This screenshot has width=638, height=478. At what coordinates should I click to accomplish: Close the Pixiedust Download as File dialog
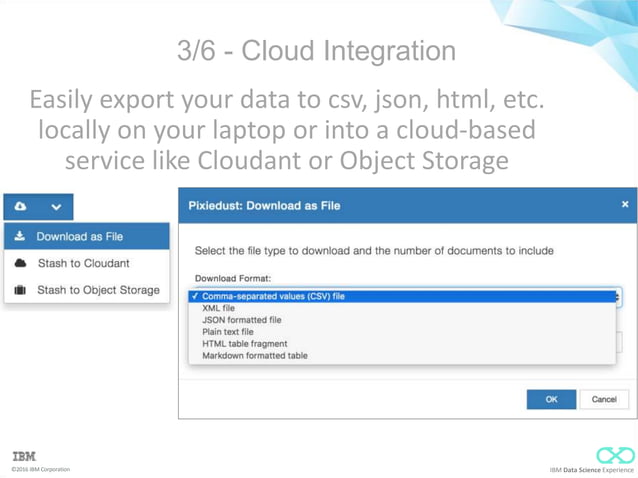pos(625,204)
